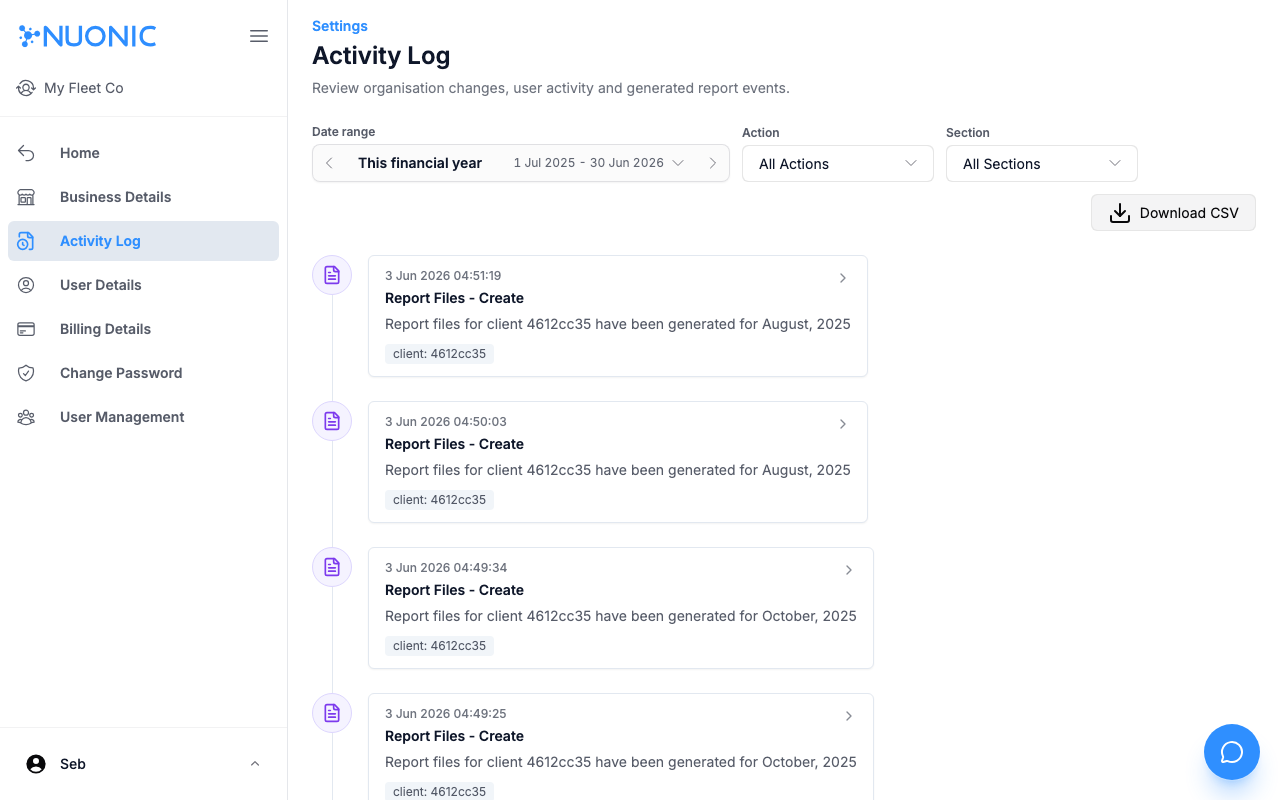Click client tag in 04:49:34 entry

pos(439,646)
